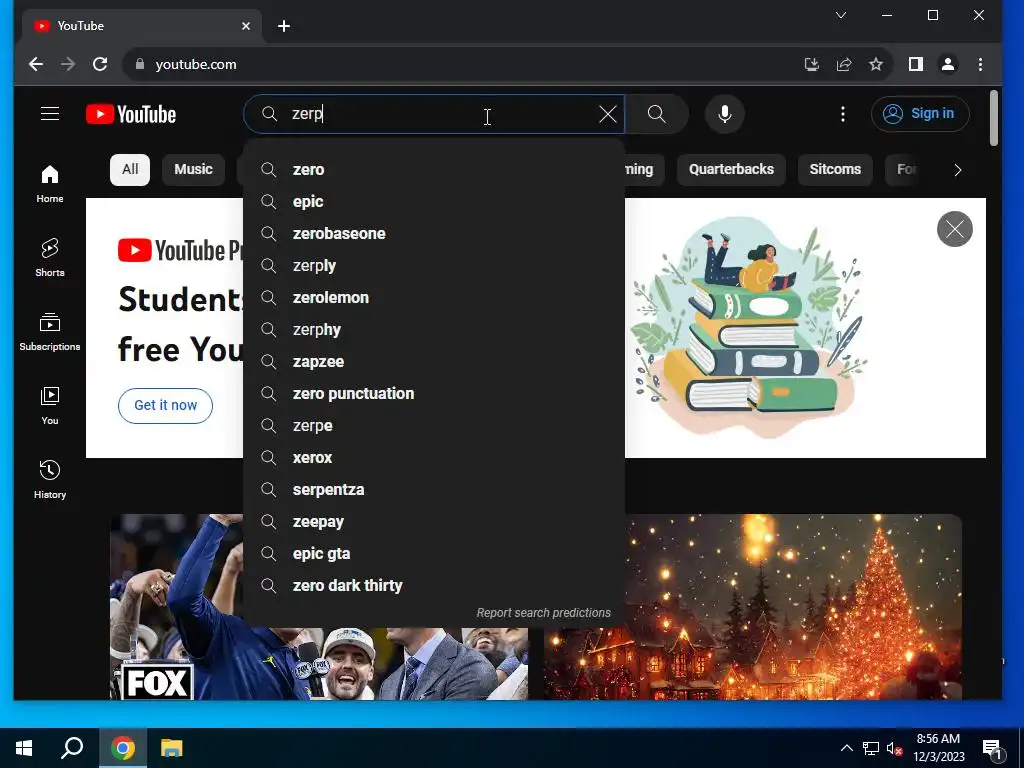The image size is (1024, 768).
Task: Go to Home in the sidebar
Action: click(50, 184)
